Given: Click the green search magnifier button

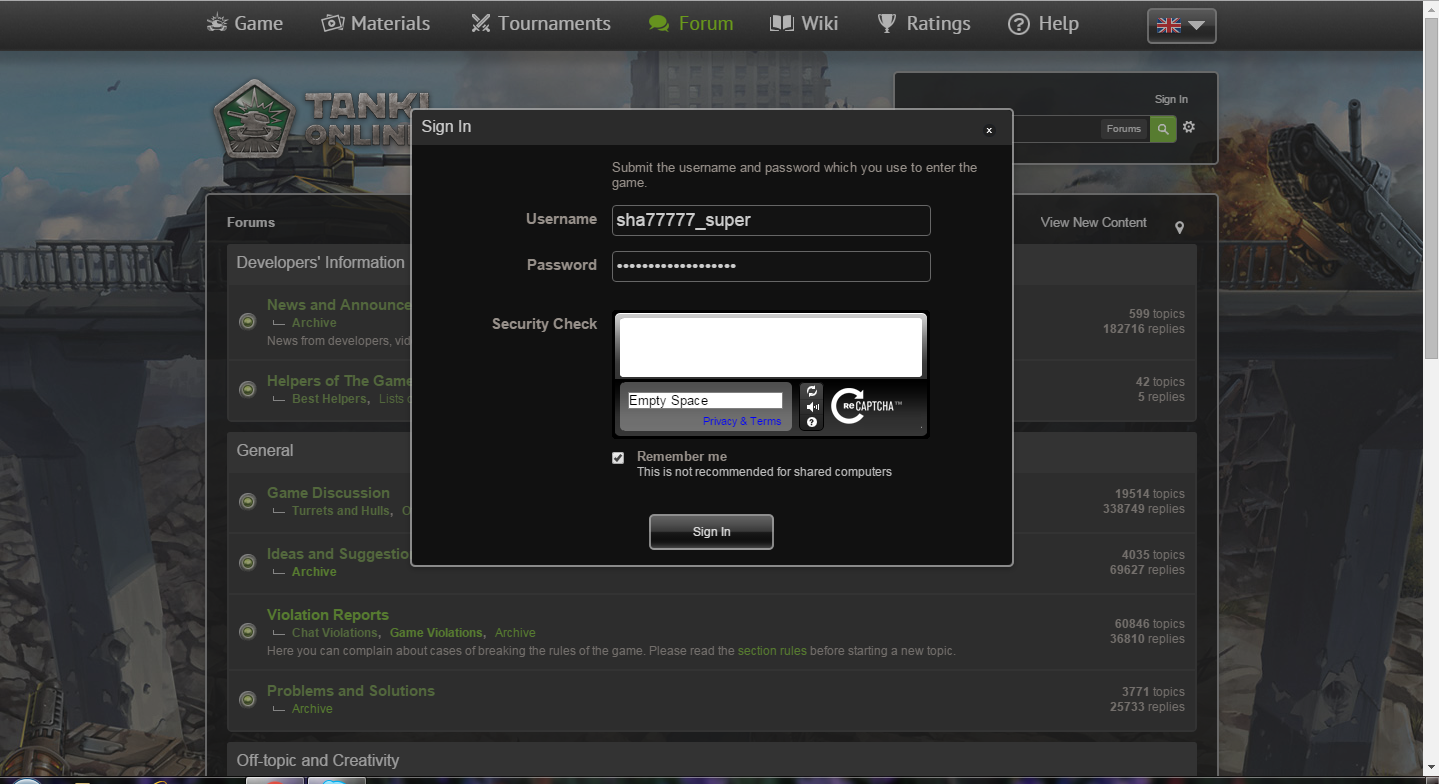Looking at the screenshot, I should pos(1162,128).
